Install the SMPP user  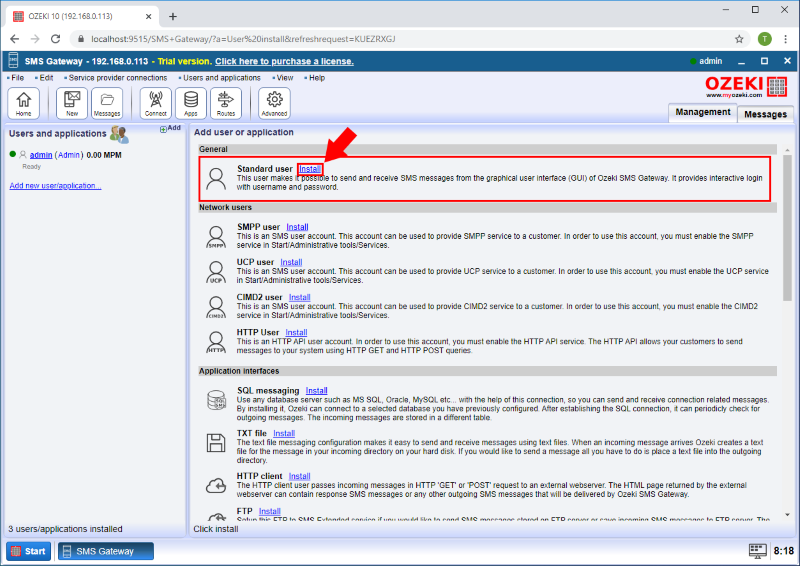pos(297,227)
